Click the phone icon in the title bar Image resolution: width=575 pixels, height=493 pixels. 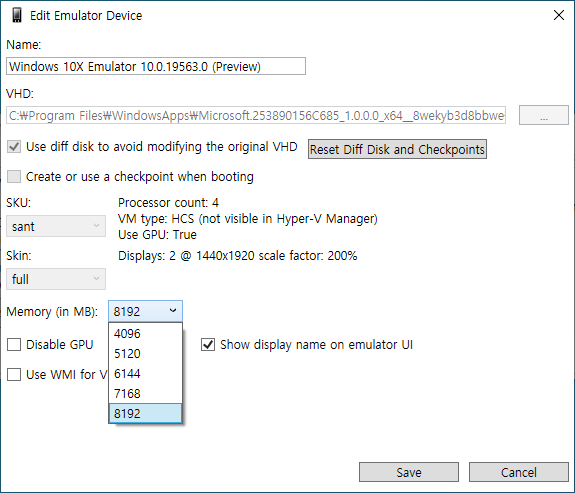click(17, 15)
